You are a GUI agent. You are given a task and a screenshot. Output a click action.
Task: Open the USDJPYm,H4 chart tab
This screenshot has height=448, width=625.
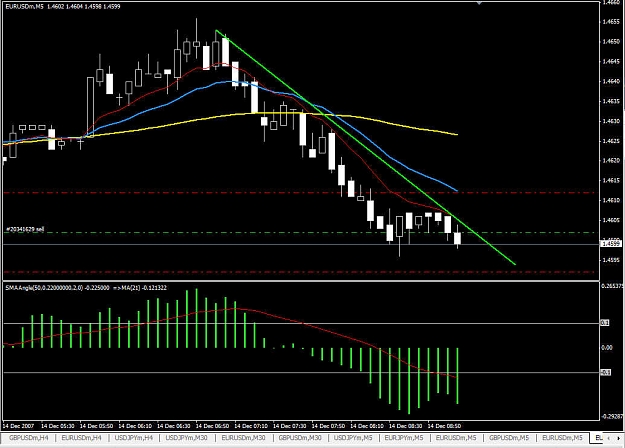(134, 438)
